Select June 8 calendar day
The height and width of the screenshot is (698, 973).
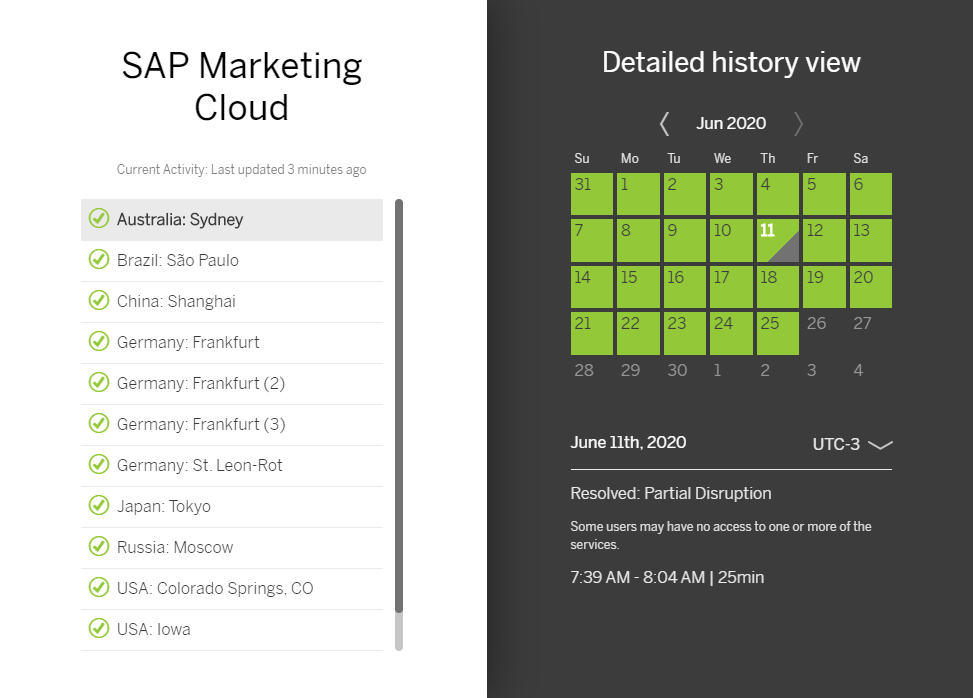coord(638,240)
